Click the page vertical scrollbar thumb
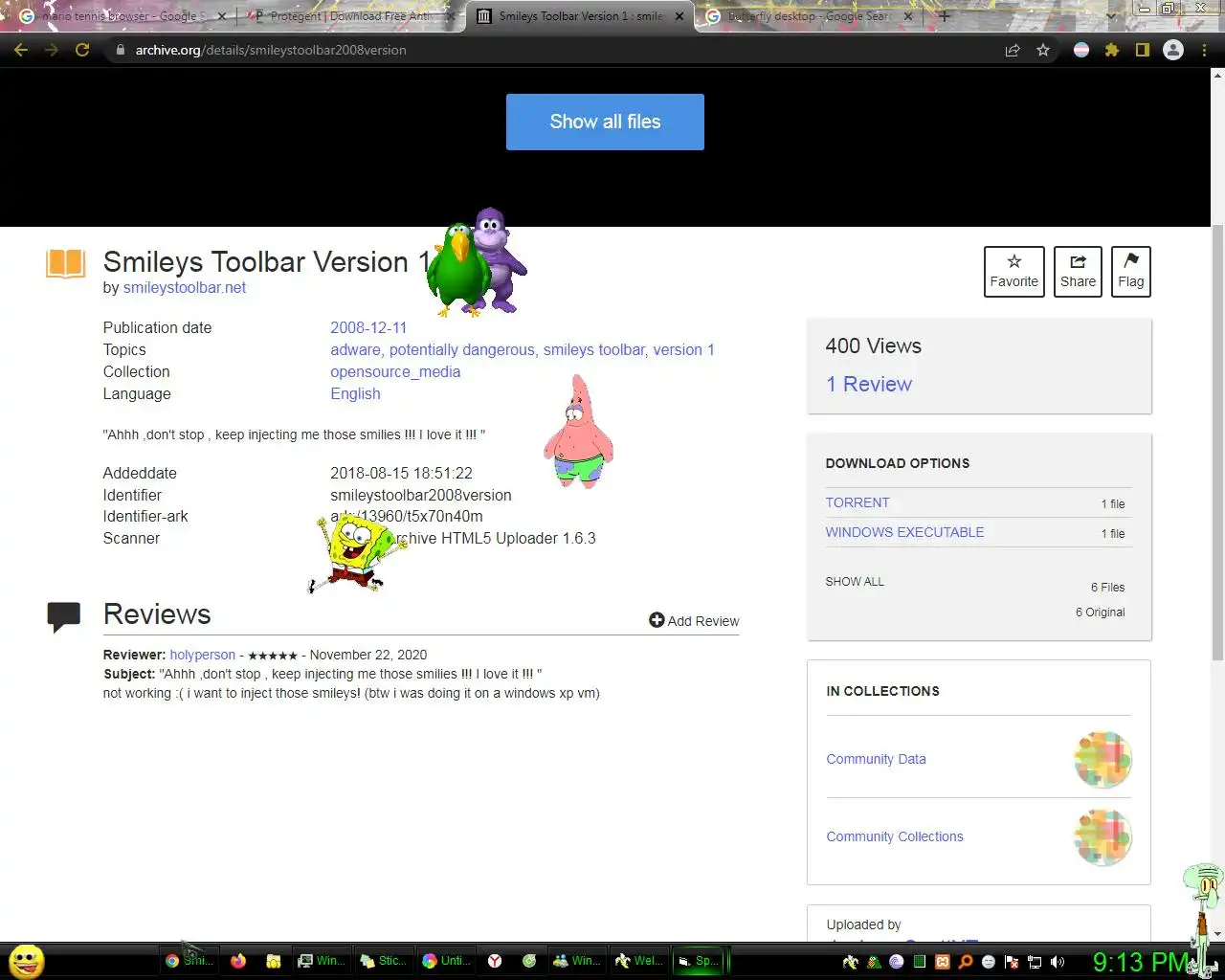The image size is (1225, 980). pyautogui.click(x=1217, y=443)
